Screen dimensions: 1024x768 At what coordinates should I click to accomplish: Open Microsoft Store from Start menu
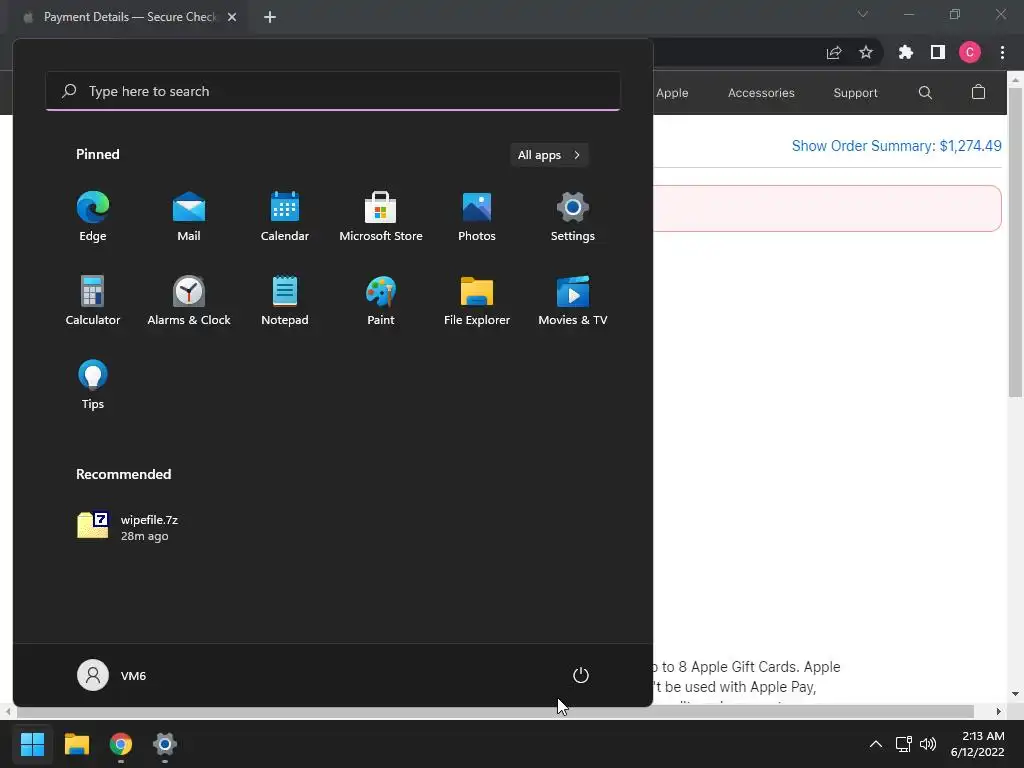pos(381,217)
